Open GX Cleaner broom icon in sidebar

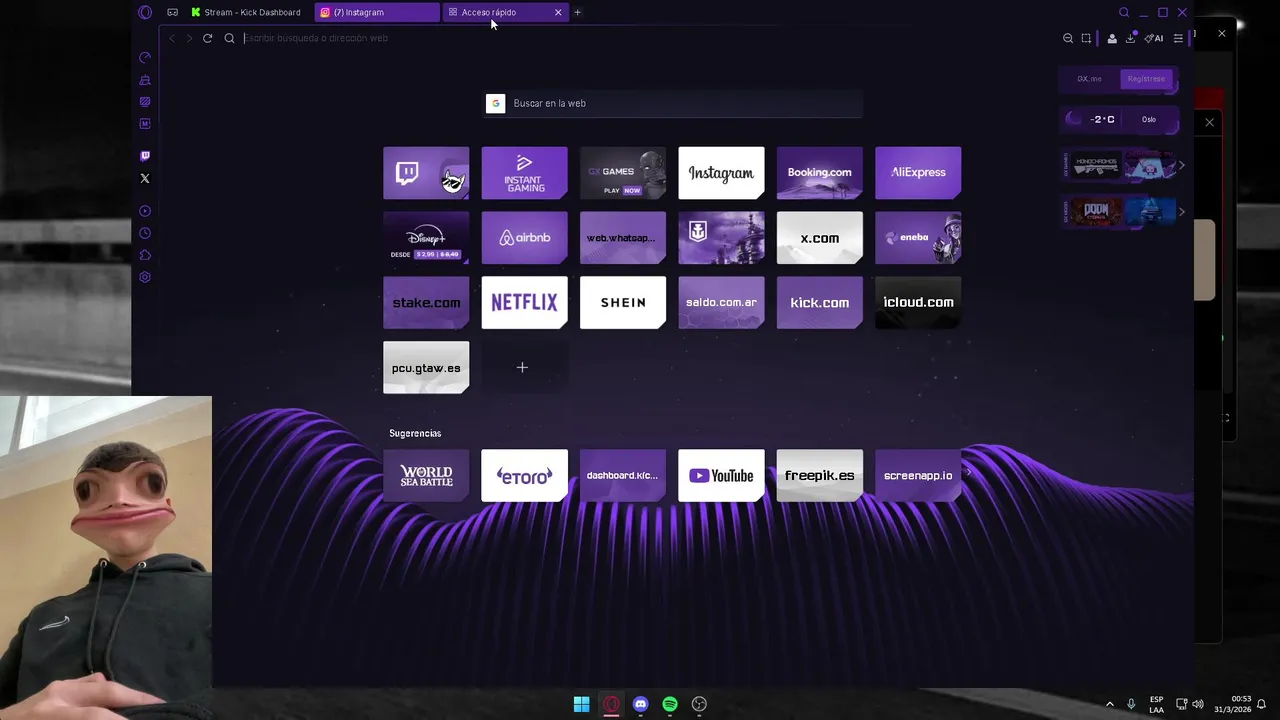(x=145, y=80)
